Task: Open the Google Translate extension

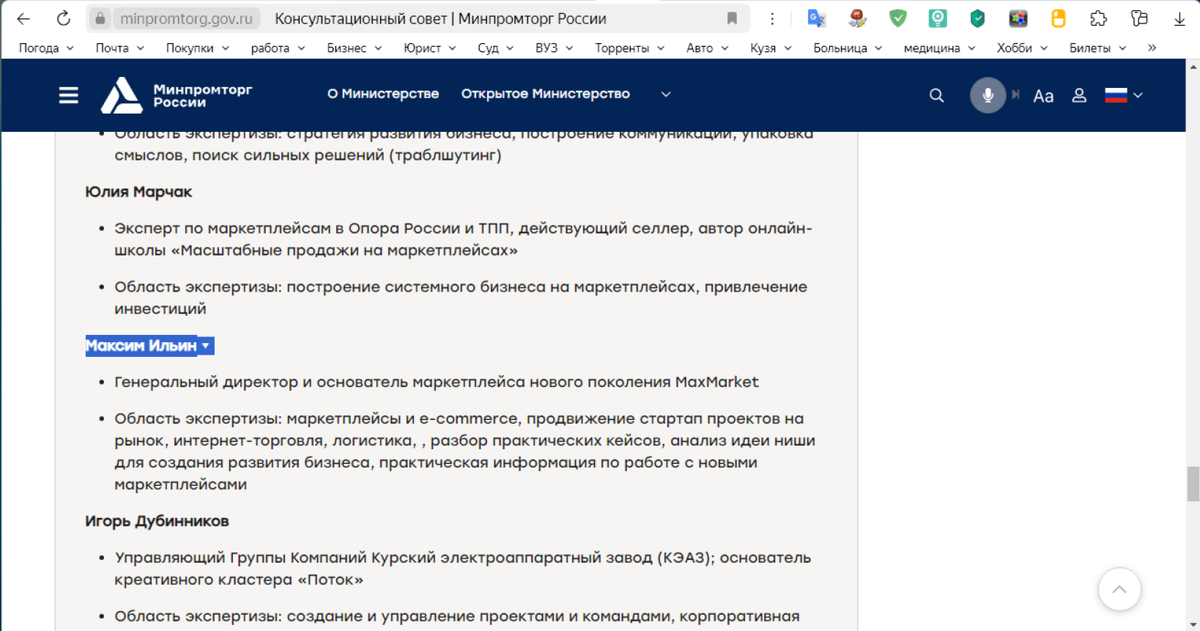Action: point(817,18)
